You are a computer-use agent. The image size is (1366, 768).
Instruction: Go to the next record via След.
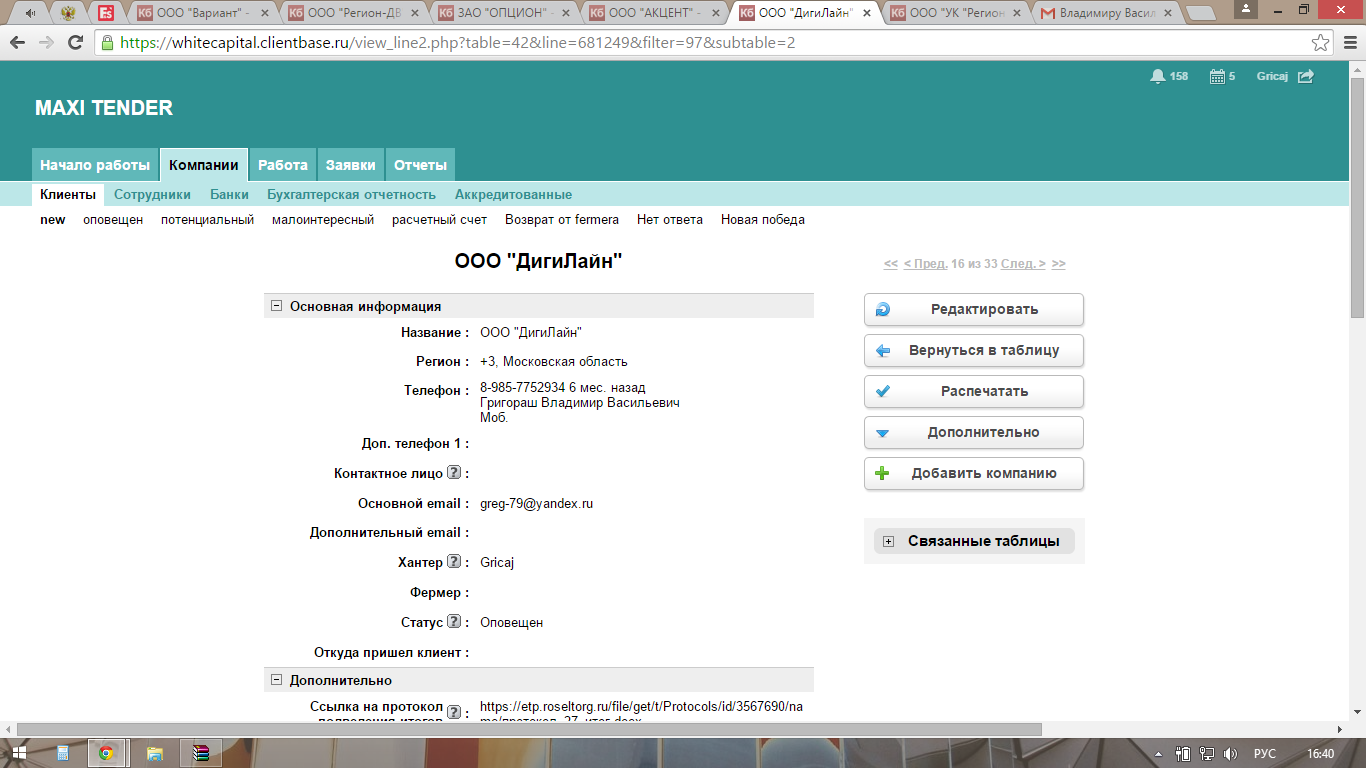tap(1023, 264)
